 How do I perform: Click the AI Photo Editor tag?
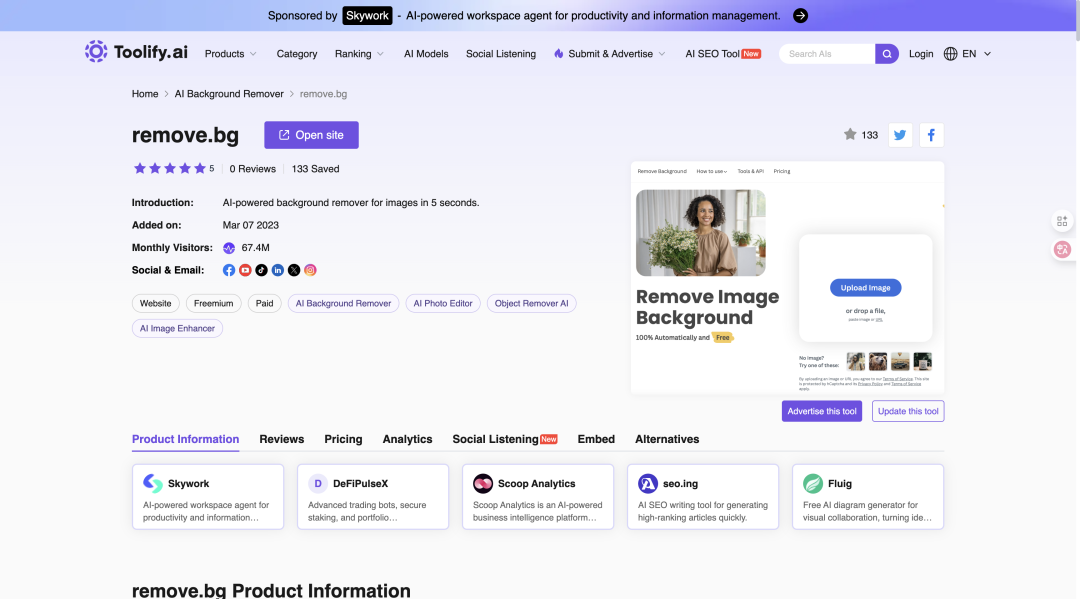443,303
